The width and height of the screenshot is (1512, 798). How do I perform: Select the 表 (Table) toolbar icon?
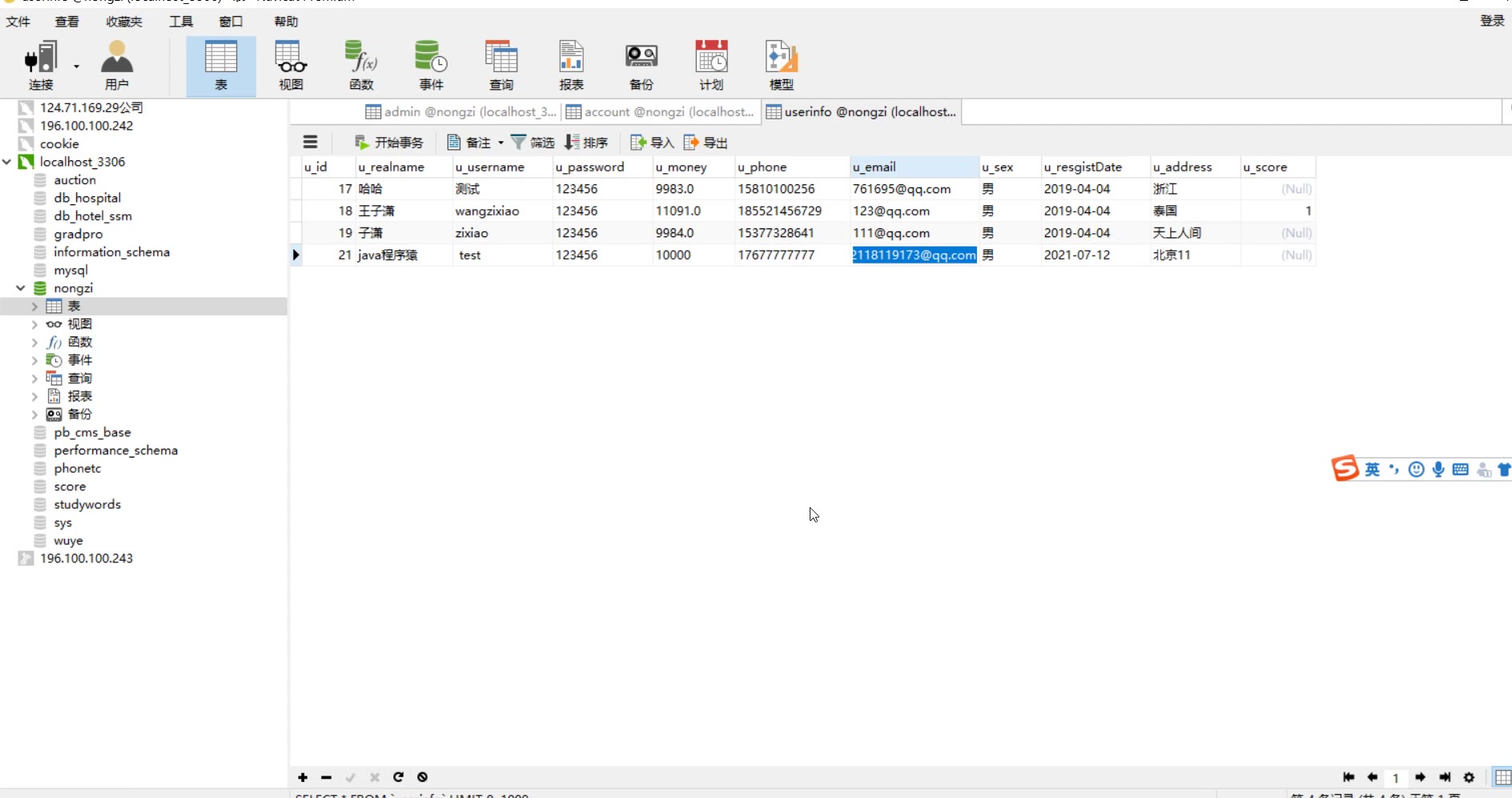pos(221,66)
